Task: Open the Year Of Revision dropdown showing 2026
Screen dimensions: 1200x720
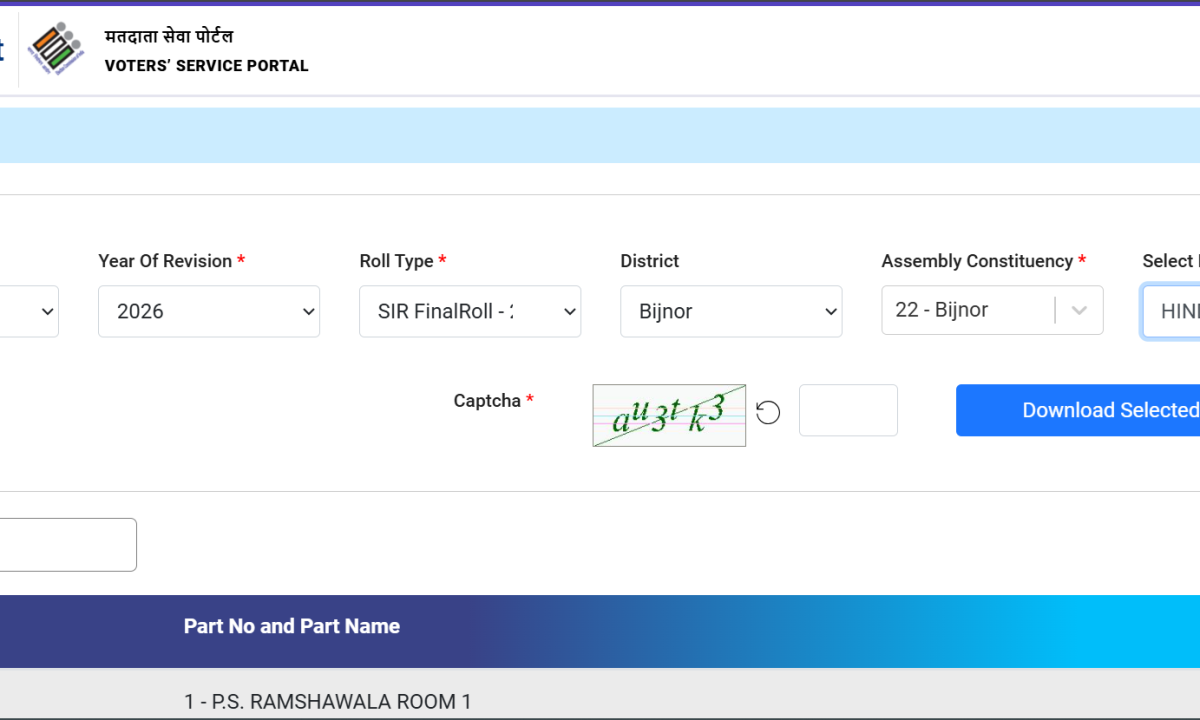Action: (209, 312)
